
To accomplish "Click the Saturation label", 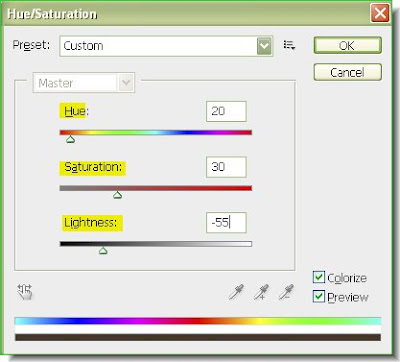I will coord(93,167).
